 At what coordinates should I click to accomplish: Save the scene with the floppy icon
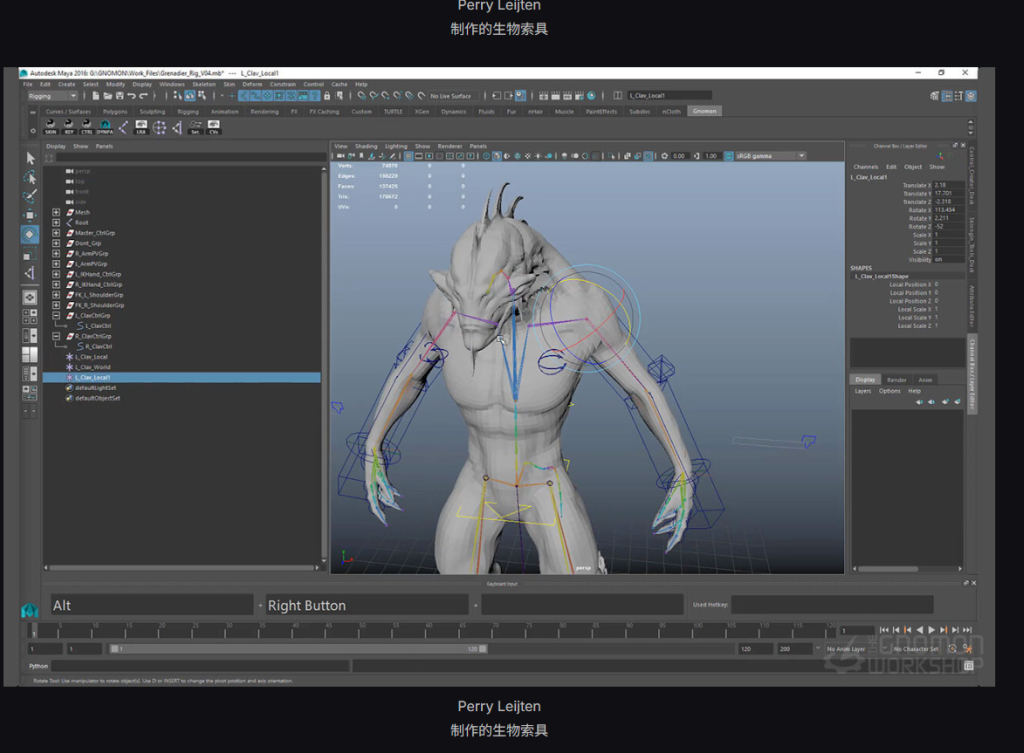pyautogui.click(x=120, y=96)
